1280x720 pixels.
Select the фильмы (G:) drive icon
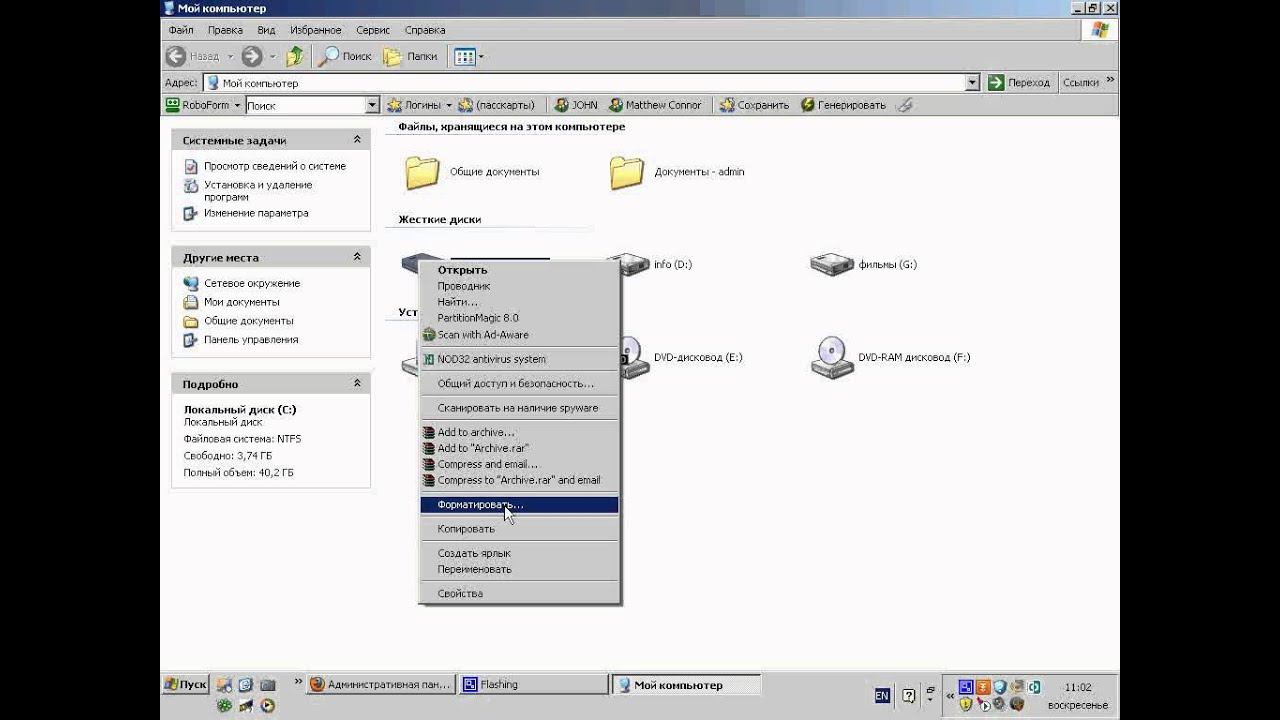pyautogui.click(x=831, y=265)
